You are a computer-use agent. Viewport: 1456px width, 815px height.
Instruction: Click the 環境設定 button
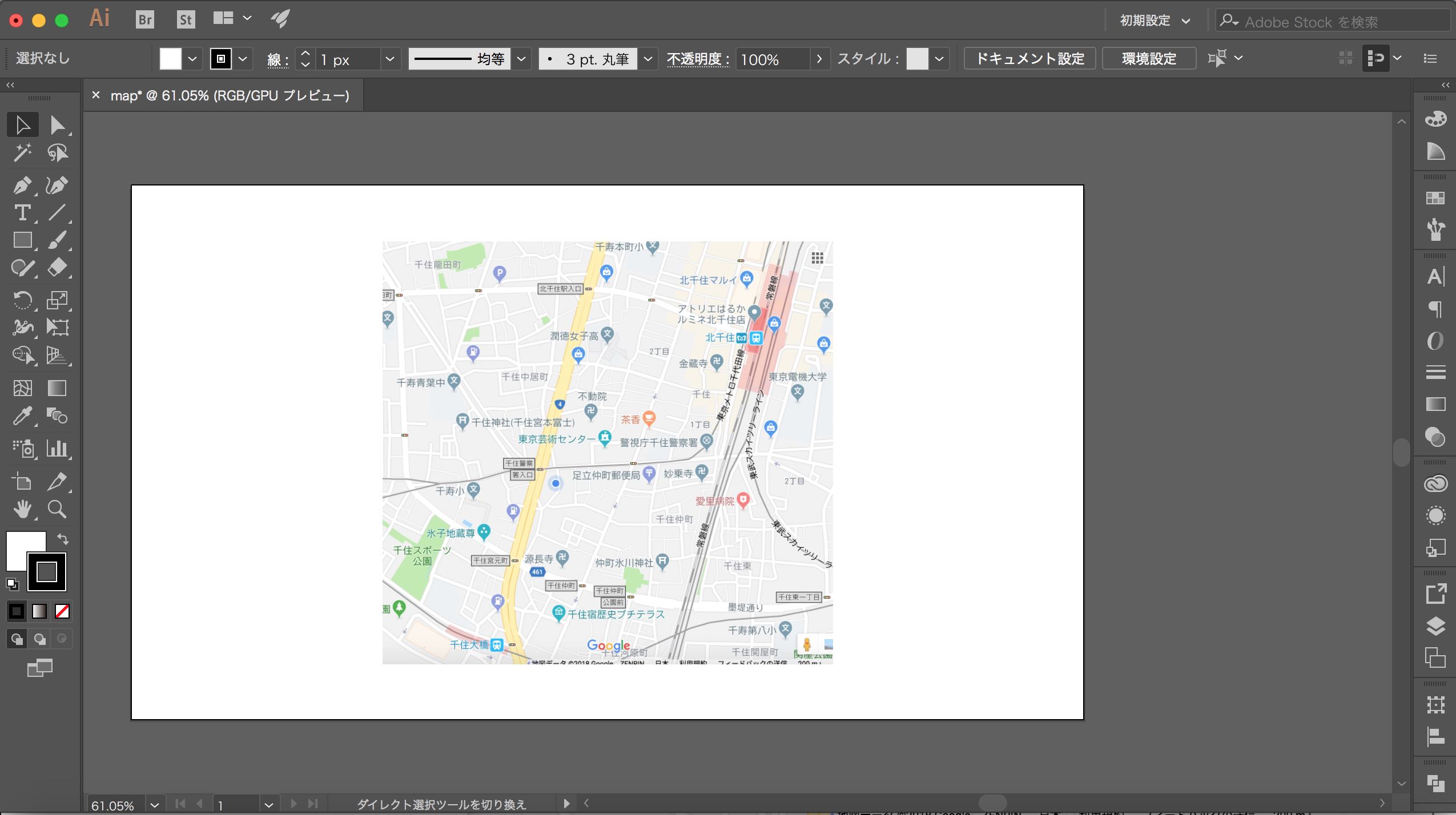(x=1149, y=59)
